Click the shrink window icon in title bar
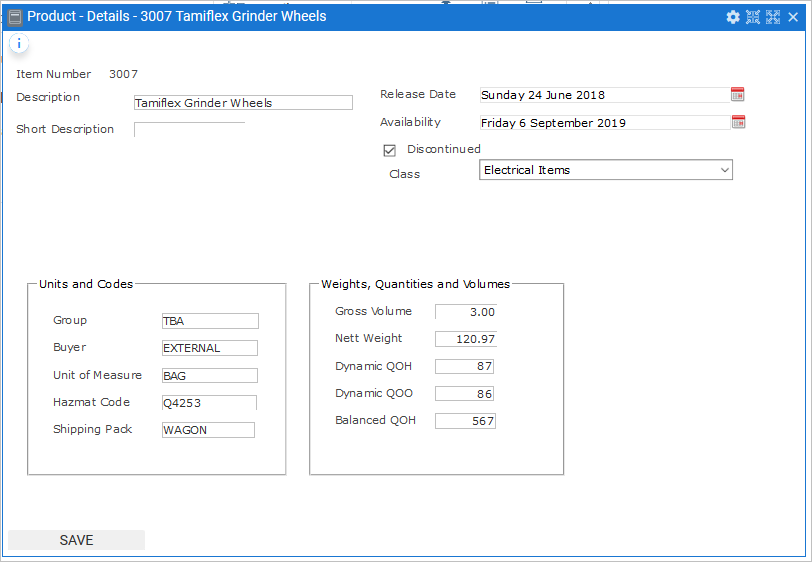 [x=752, y=17]
